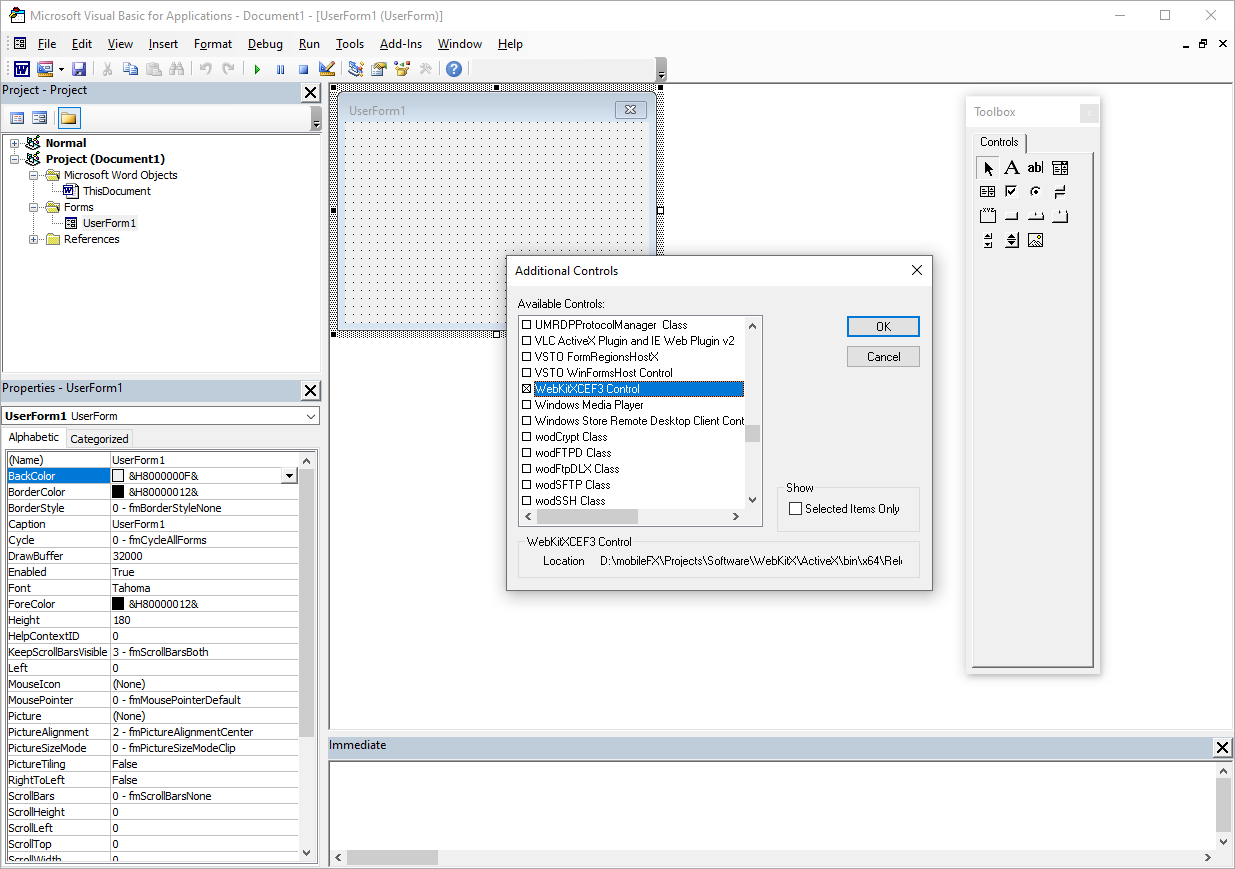
Task: Switch to the Categorized properties tab
Action: 99,439
